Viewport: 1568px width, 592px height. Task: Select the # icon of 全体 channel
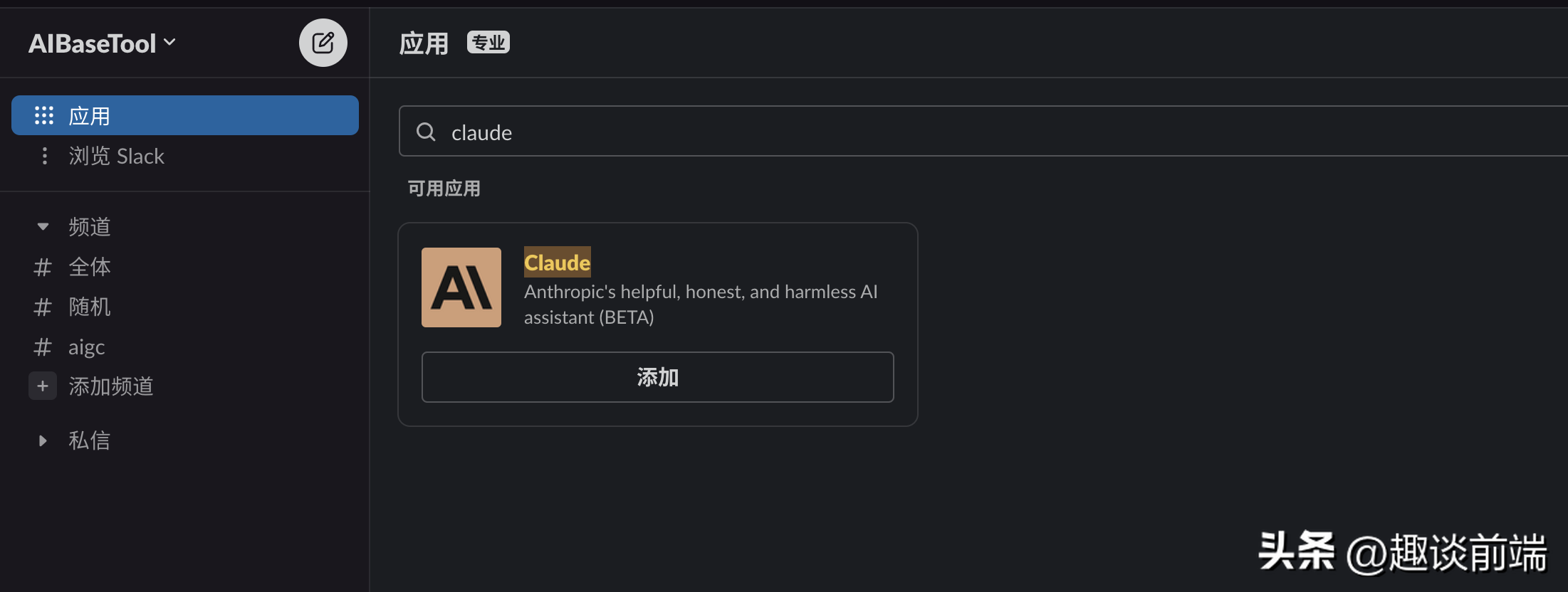(42, 267)
